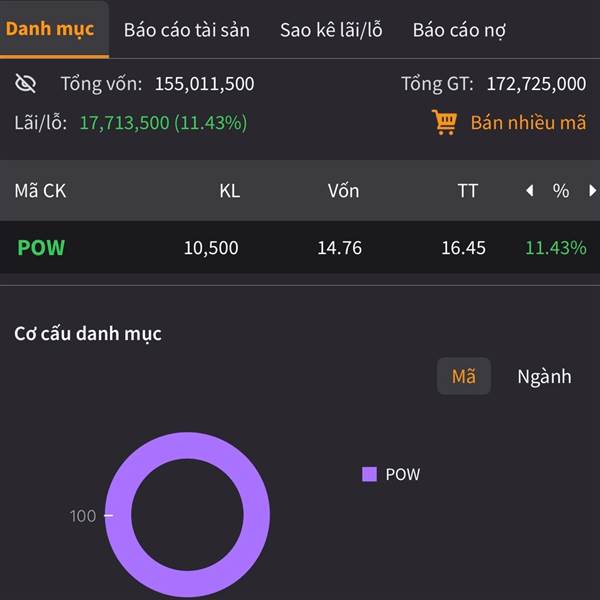Open the Báo cáo tài sản tab

click(x=187, y=30)
